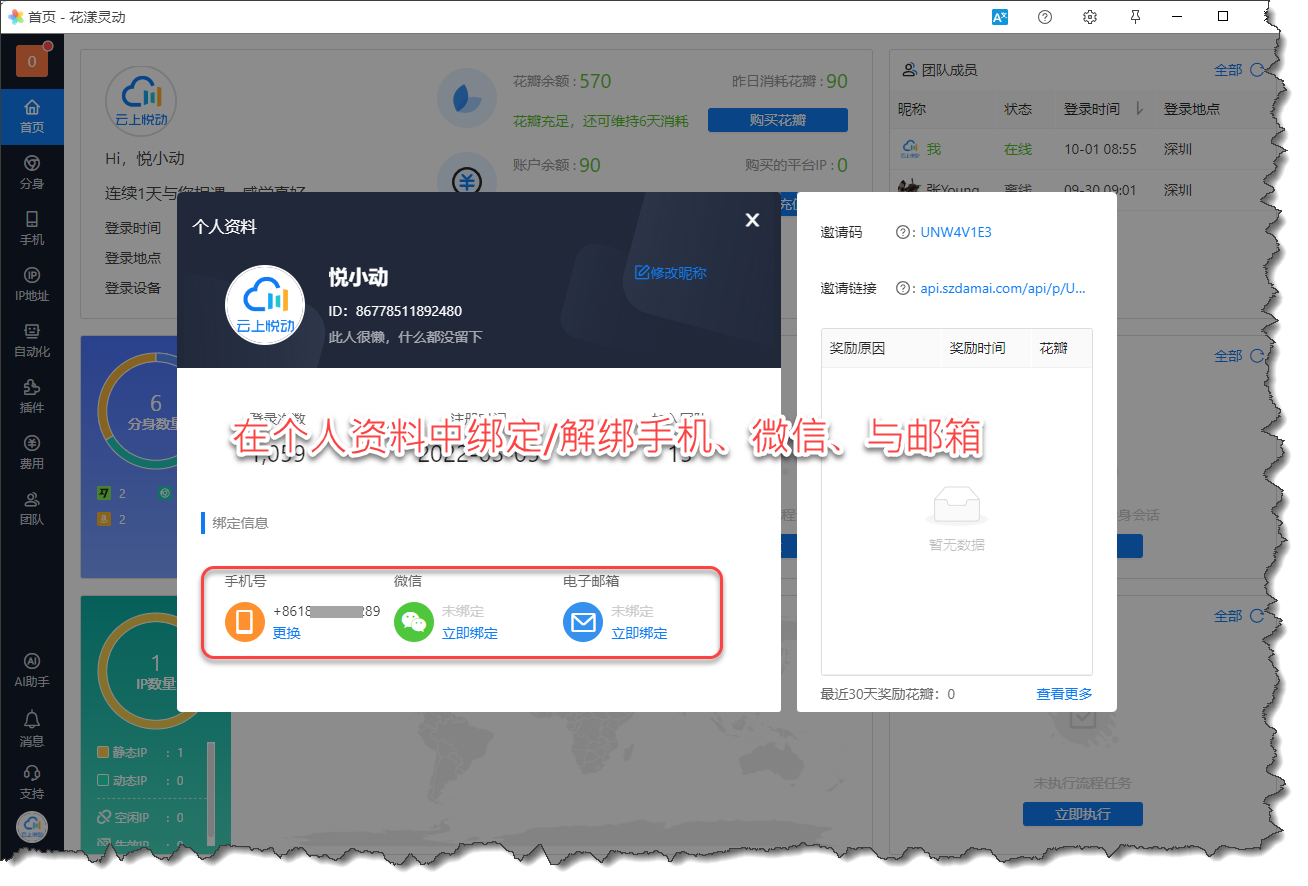The height and width of the screenshot is (886, 1308).
Task: Open AI助手 from the sidebar
Action: 32,669
